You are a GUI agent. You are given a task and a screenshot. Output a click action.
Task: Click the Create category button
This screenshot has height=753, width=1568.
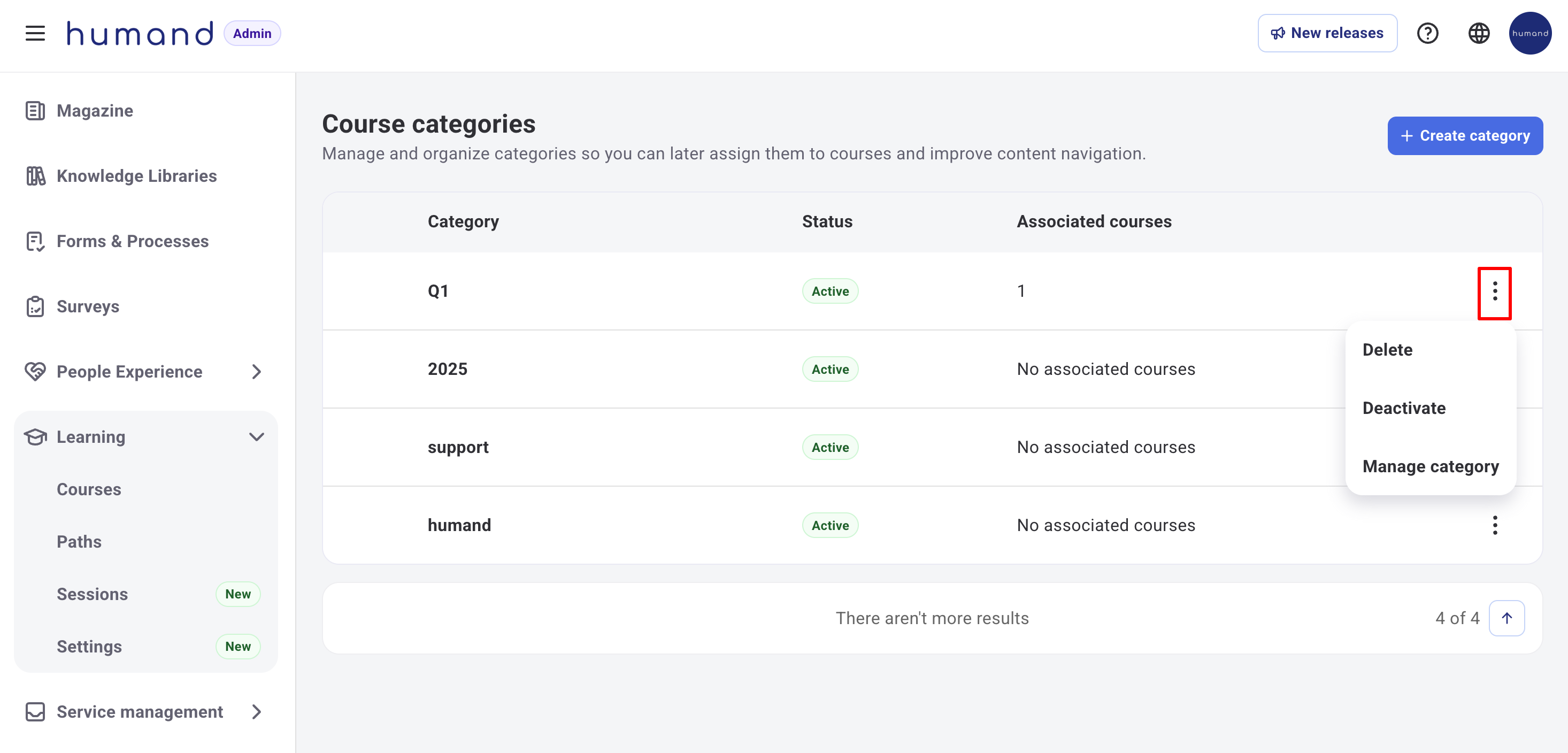click(x=1465, y=135)
